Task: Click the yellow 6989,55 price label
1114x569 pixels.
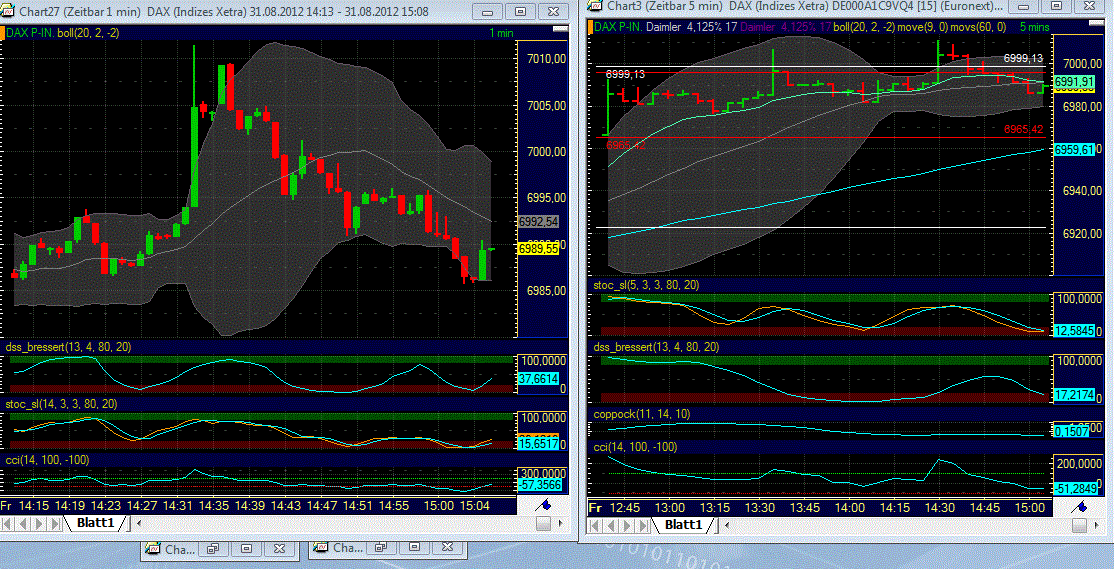Action: pos(537,249)
